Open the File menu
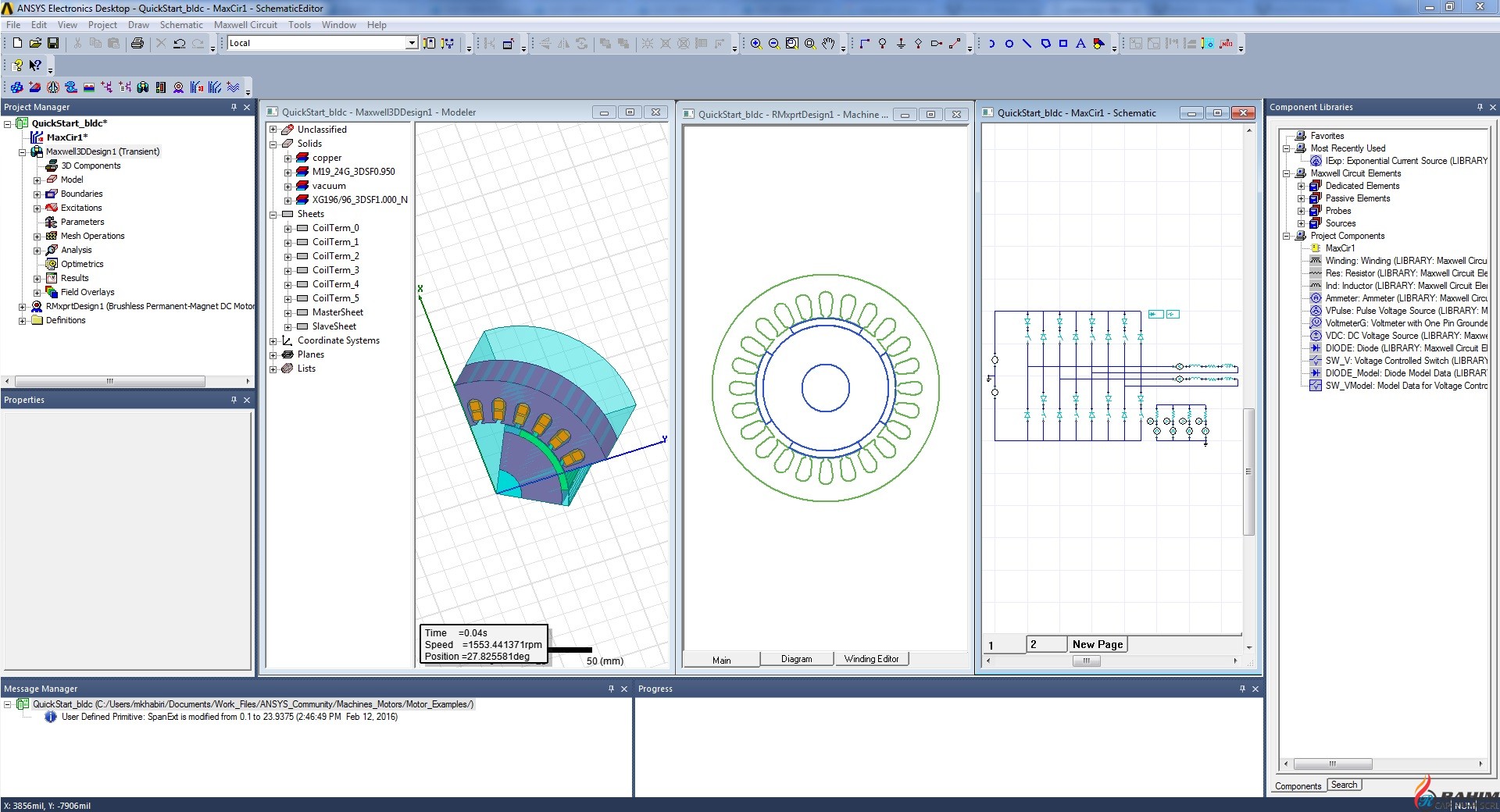Viewport: 1500px width, 812px height. tap(13, 25)
